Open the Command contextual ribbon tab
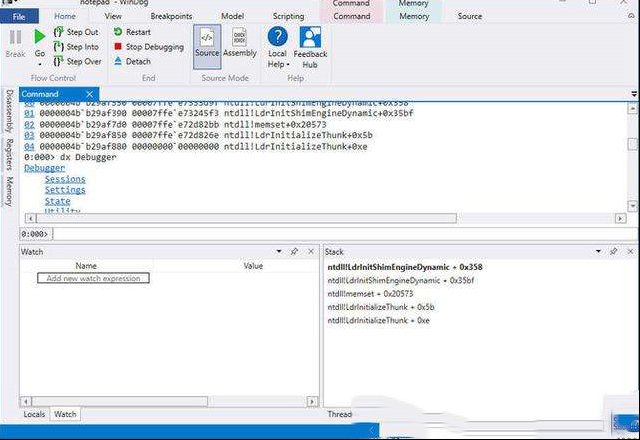The height and width of the screenshot is (440, 640). (x=351, y=16)
